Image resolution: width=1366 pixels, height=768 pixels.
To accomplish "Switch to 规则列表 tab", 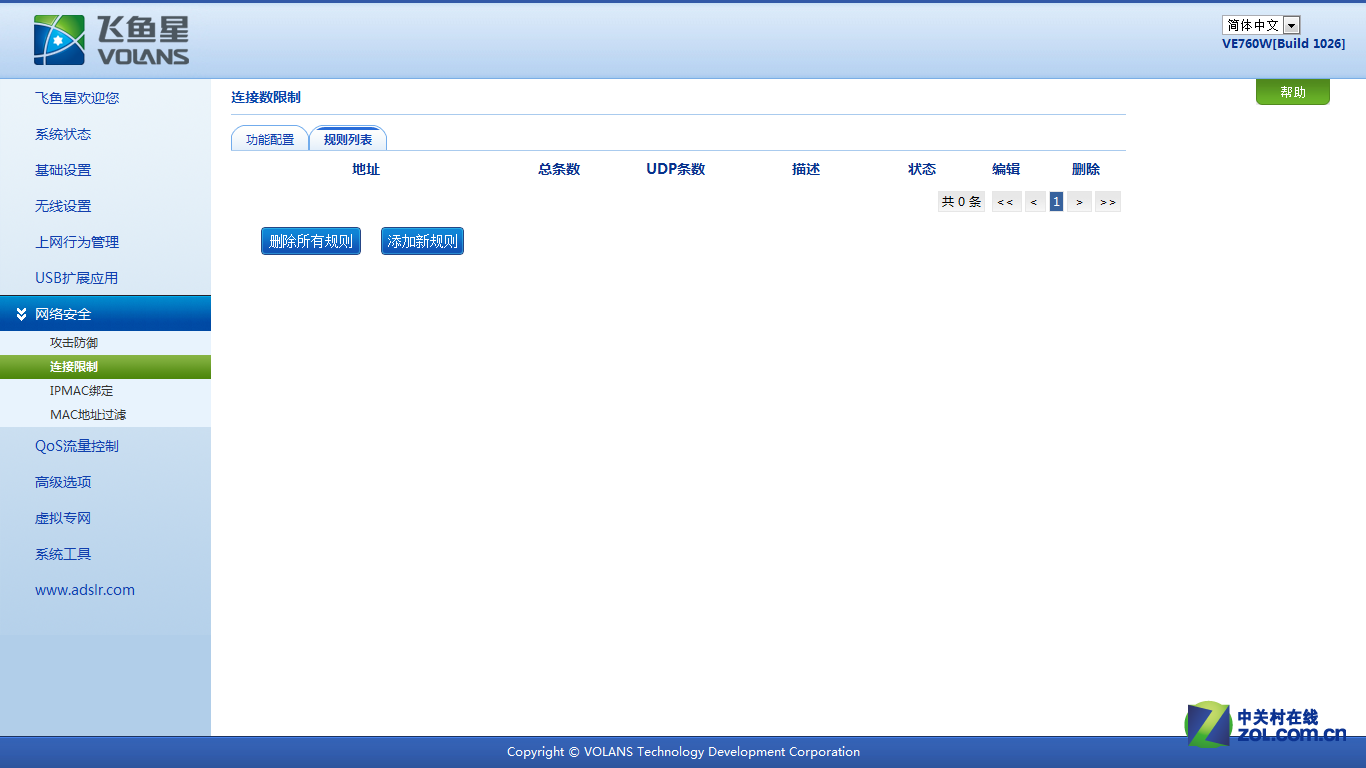I will coord(348,139).
